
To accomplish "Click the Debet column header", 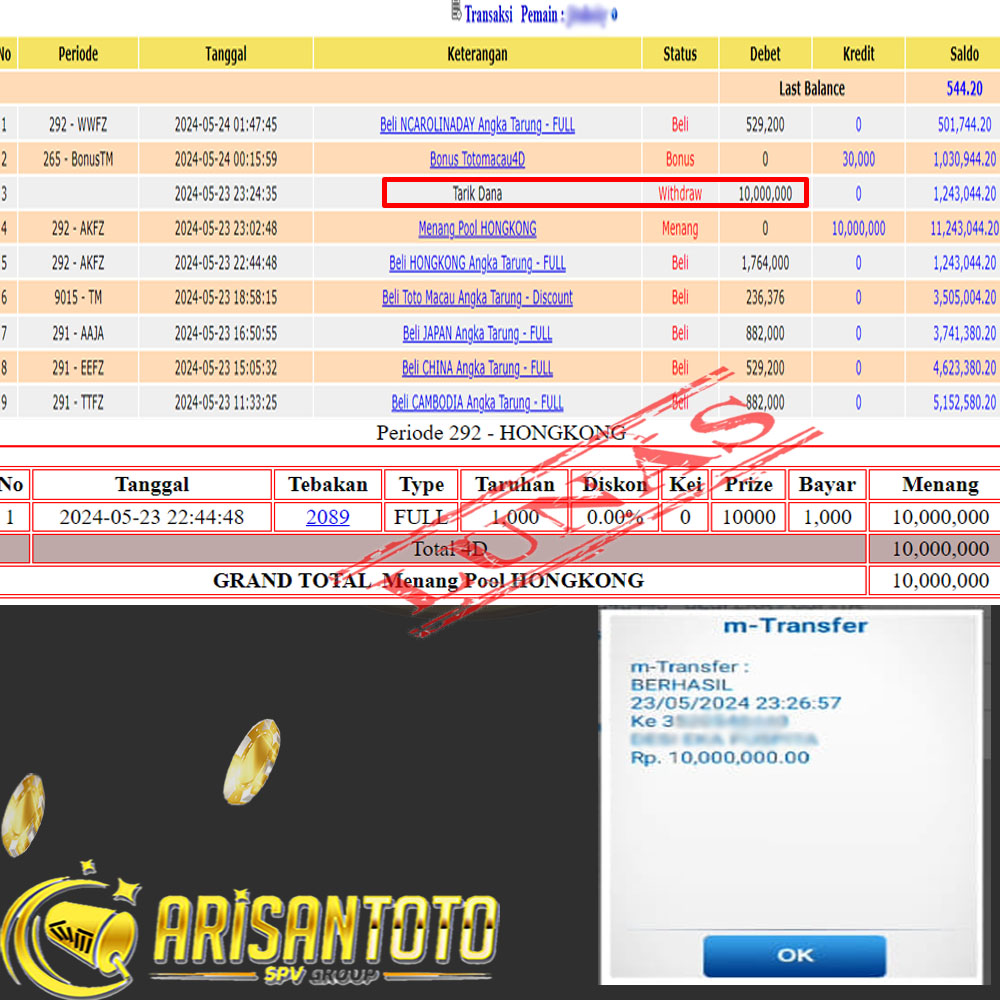I will pyautogui.click(x=765, y=54).
